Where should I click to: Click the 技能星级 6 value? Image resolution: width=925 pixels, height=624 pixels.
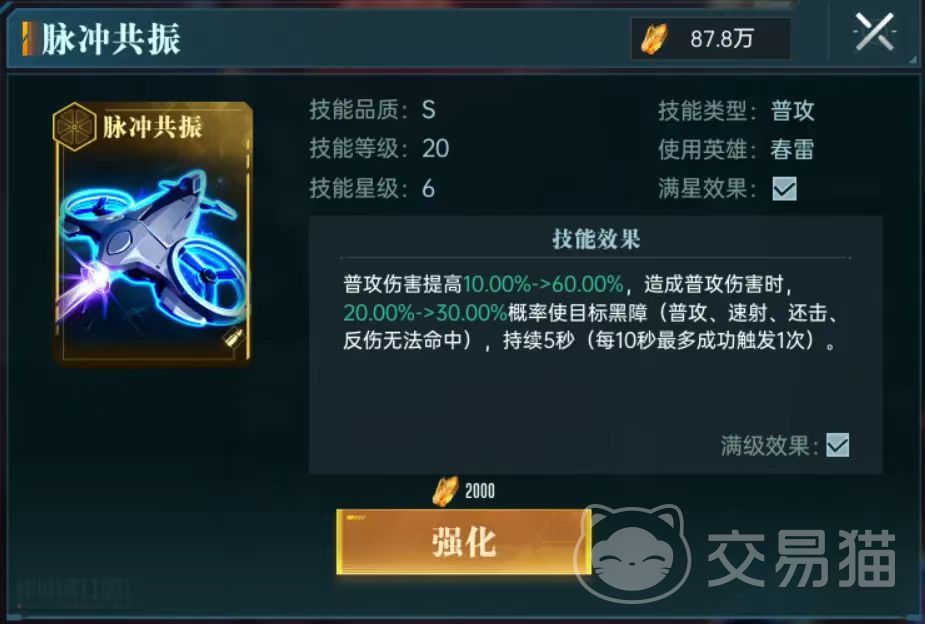(x=428, y=189)
